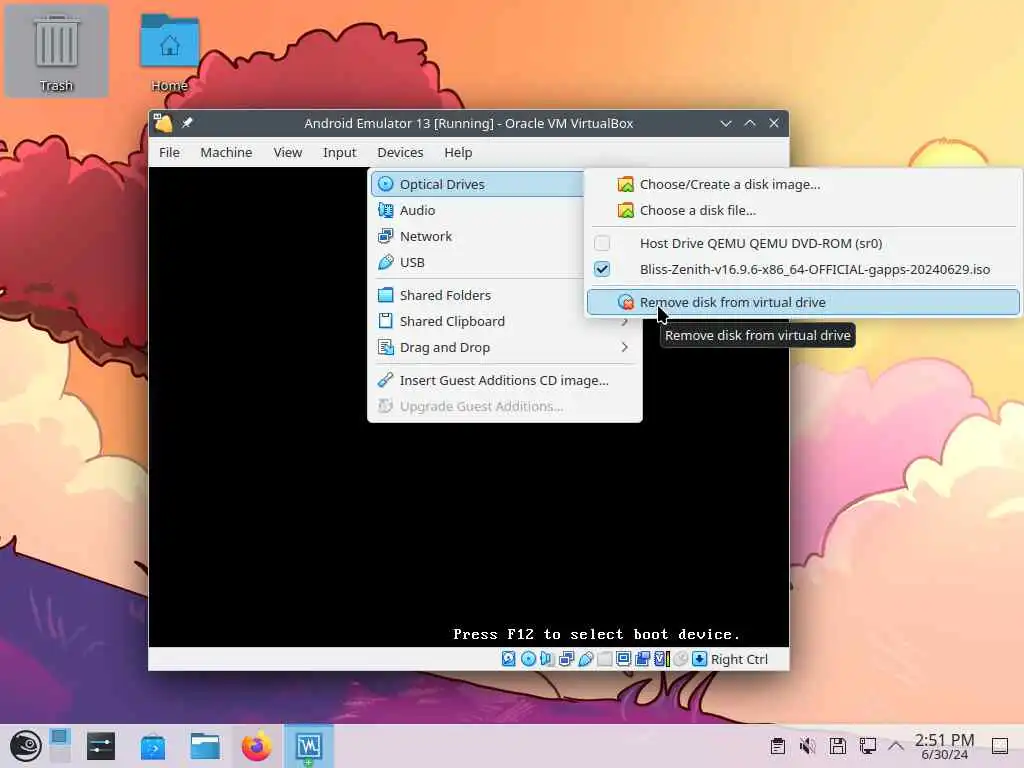This screenshot has height=768, width=1024.
Task: Open Discover software center taskbar icon
Action: (153, 746)
